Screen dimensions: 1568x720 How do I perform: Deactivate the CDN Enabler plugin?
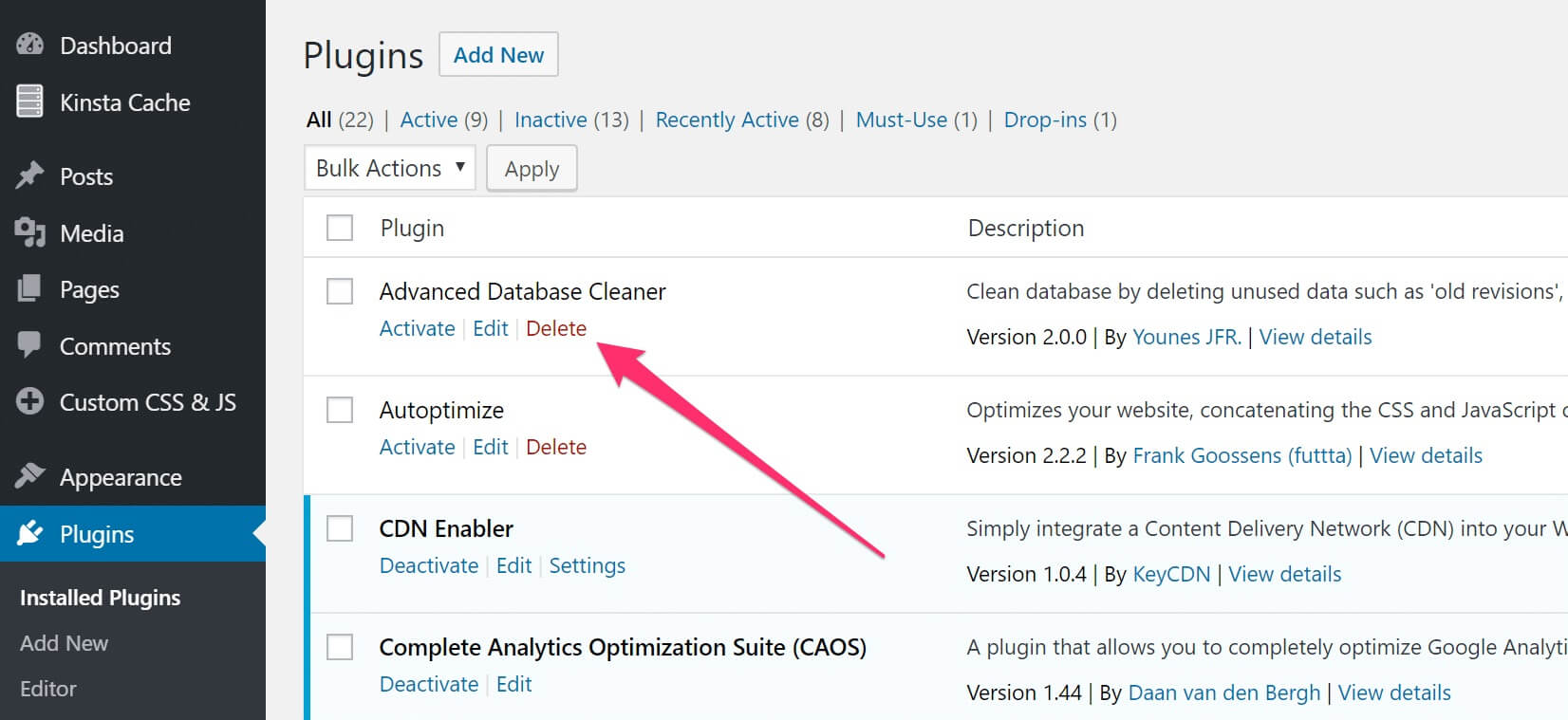click(x=429, y=565)
